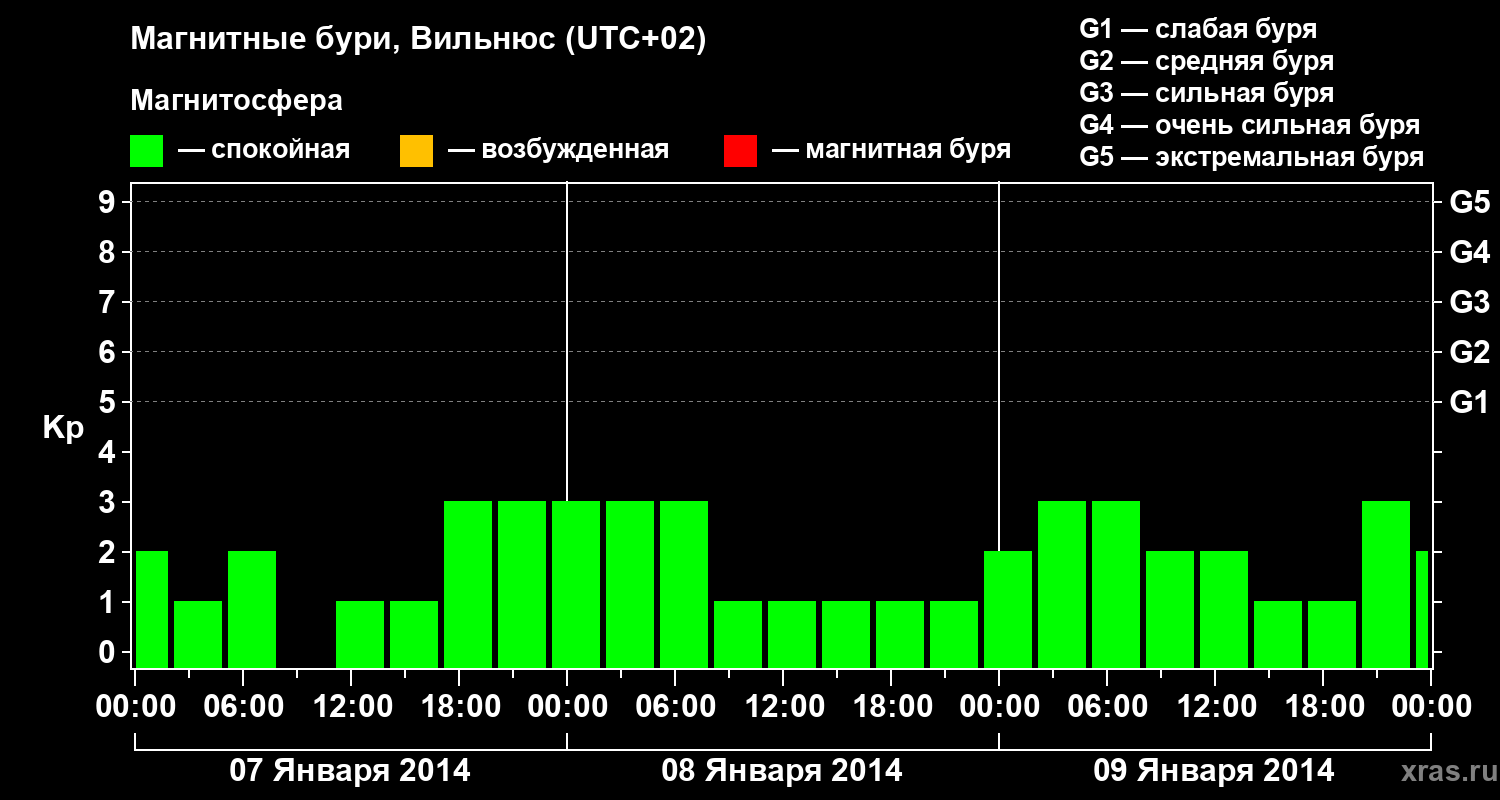Click the 'G1 — слабая буря' legend line
Viewport: 1500px width, 800px height.
pos(1198,29)
